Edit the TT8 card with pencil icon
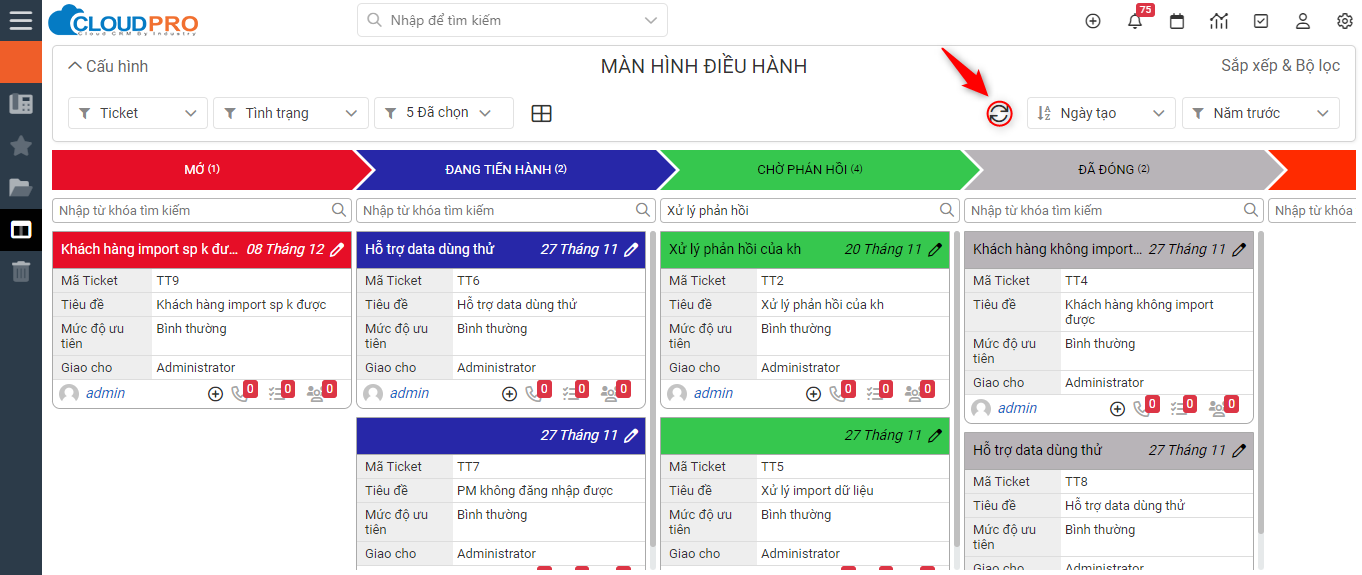The height and width of the screenshot is (575, 1362). pos(1239,450)
